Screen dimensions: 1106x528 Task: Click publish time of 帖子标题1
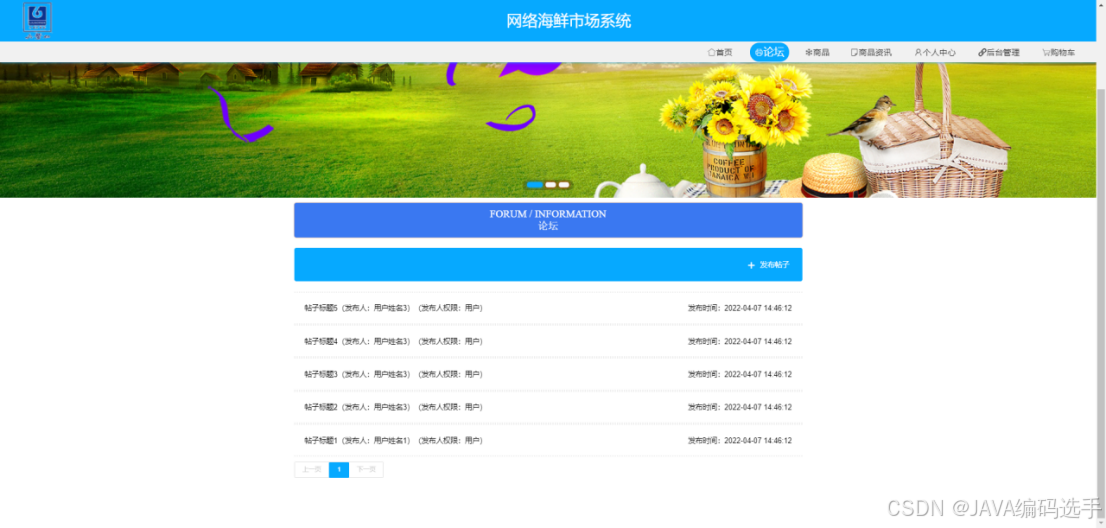point(740,441)
